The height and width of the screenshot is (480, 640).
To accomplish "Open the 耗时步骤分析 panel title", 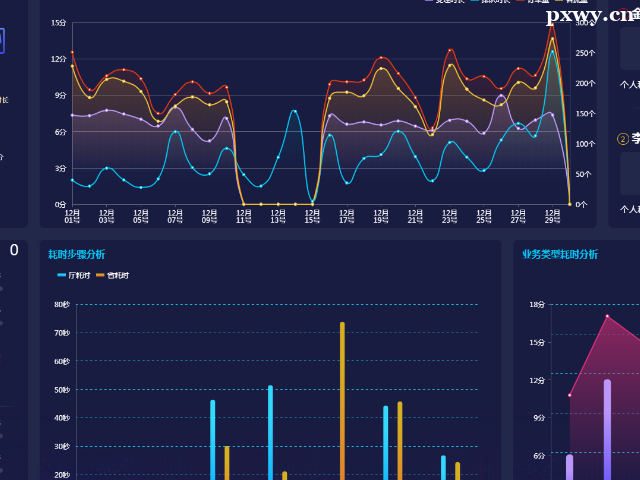I will (76, 254).
